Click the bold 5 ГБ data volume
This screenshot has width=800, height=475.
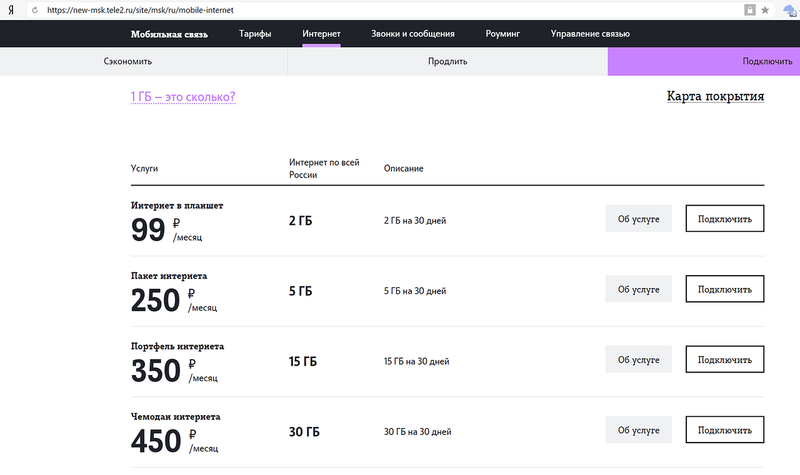tap(301, 291)
